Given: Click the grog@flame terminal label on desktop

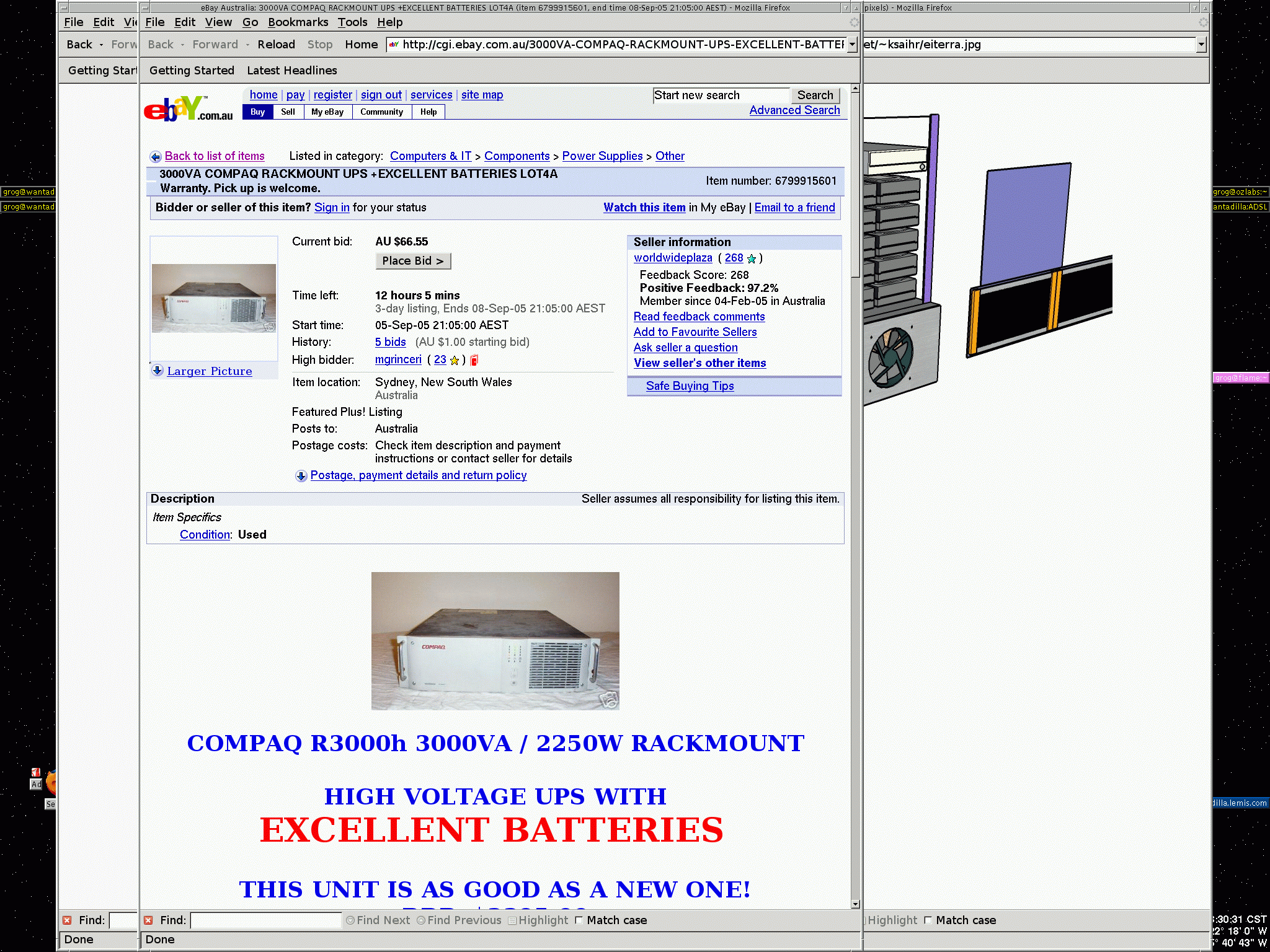Looking at the screenshot, I should 1241,378.
